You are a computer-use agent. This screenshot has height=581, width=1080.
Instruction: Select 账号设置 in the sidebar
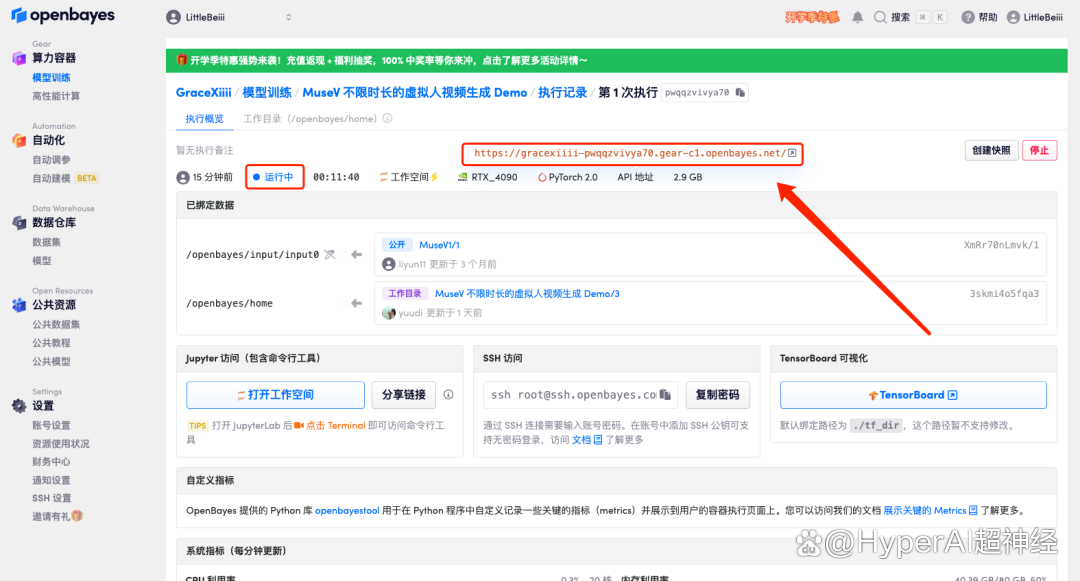coord(51,425)
